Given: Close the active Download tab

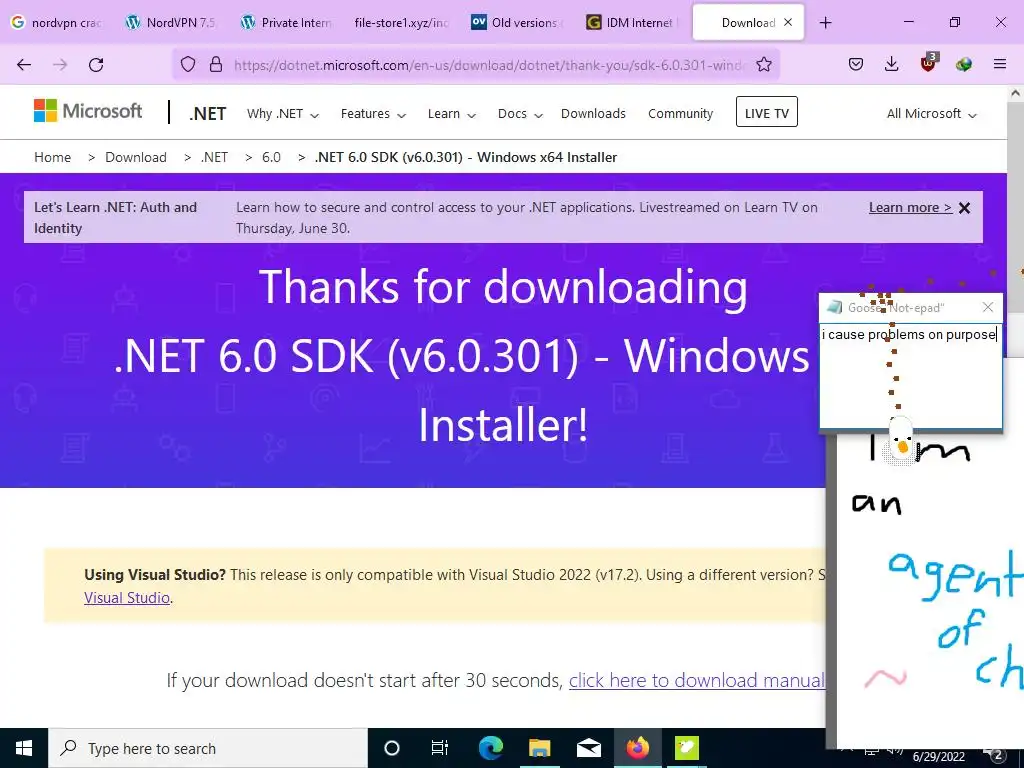Looking at the screenshot, I should click(788, 22).
